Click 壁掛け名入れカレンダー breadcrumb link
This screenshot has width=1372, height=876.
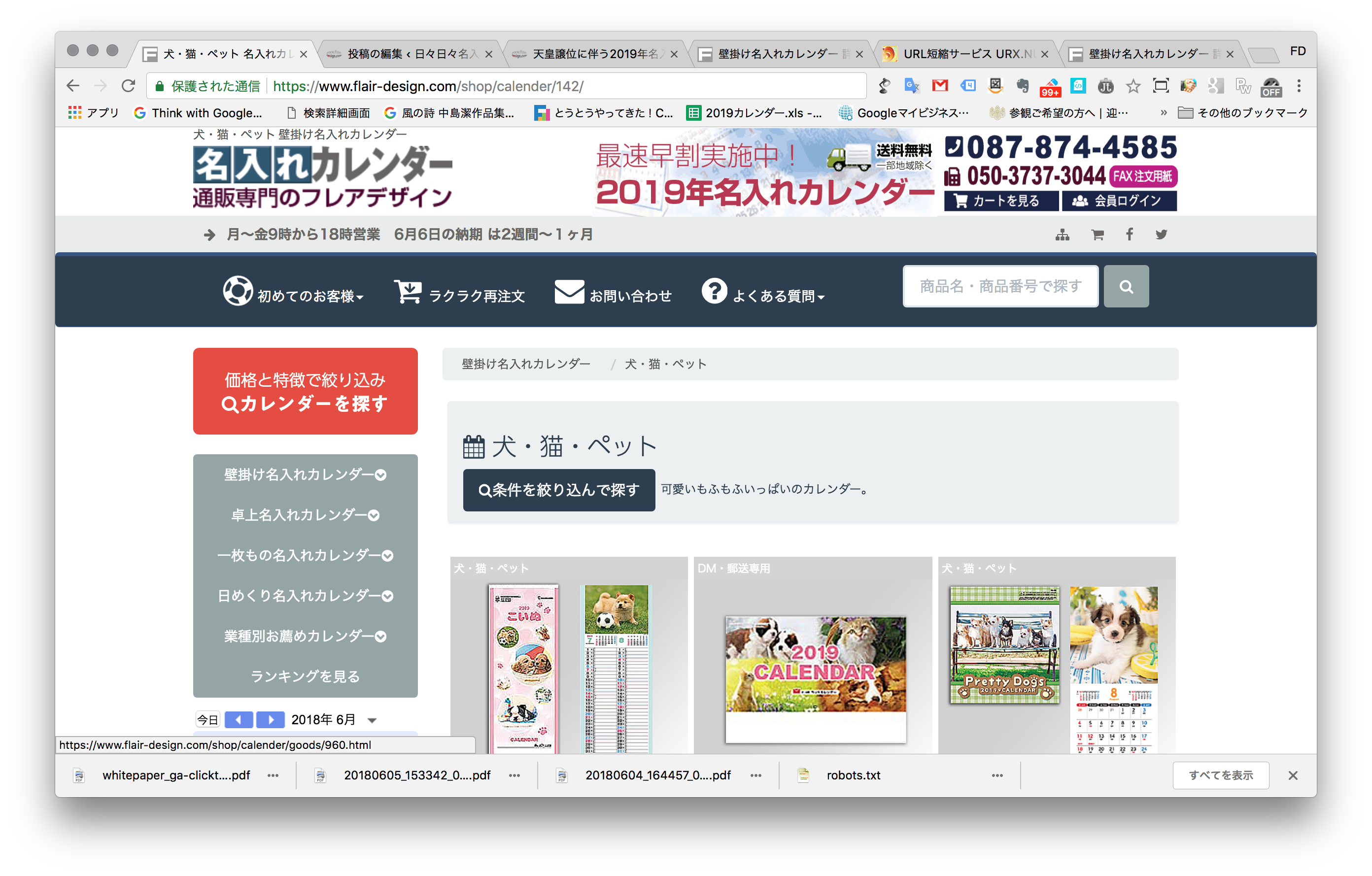(x=525, y=364)
